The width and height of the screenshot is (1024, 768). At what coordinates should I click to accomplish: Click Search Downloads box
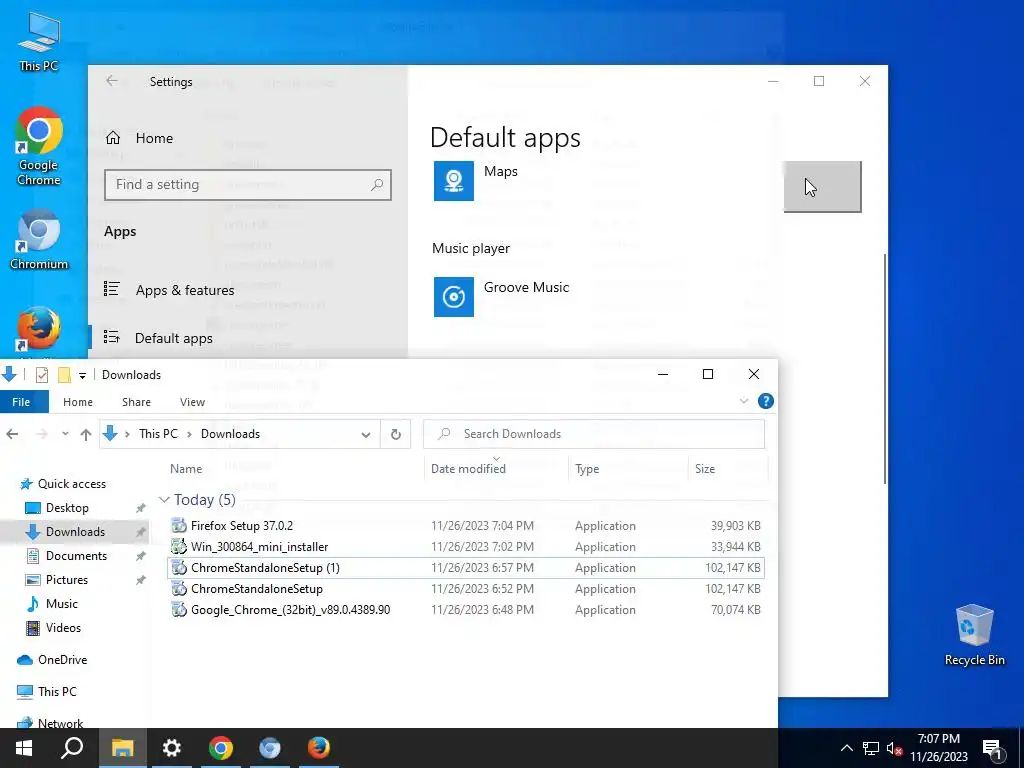coord(594,434)
